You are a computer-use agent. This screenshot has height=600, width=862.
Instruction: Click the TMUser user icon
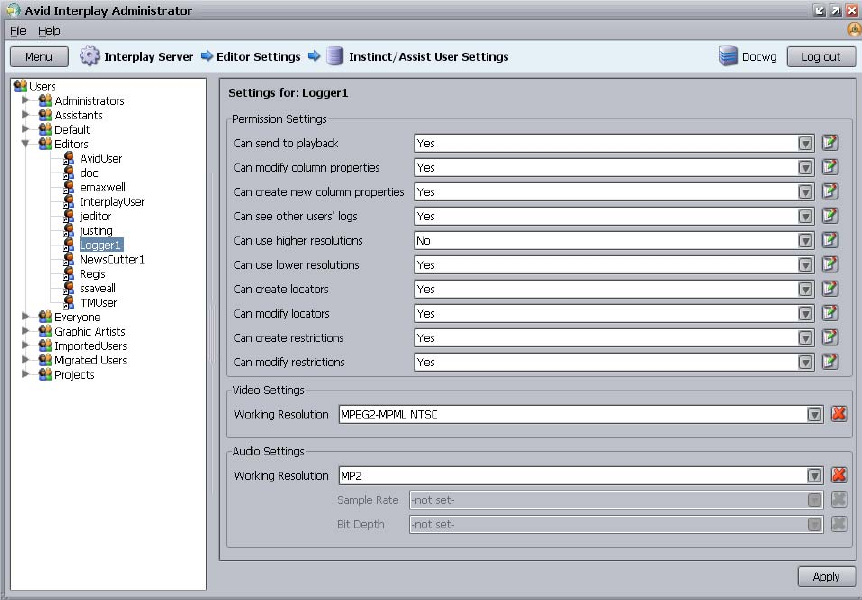pyautogui.click(x=68, y=302)
